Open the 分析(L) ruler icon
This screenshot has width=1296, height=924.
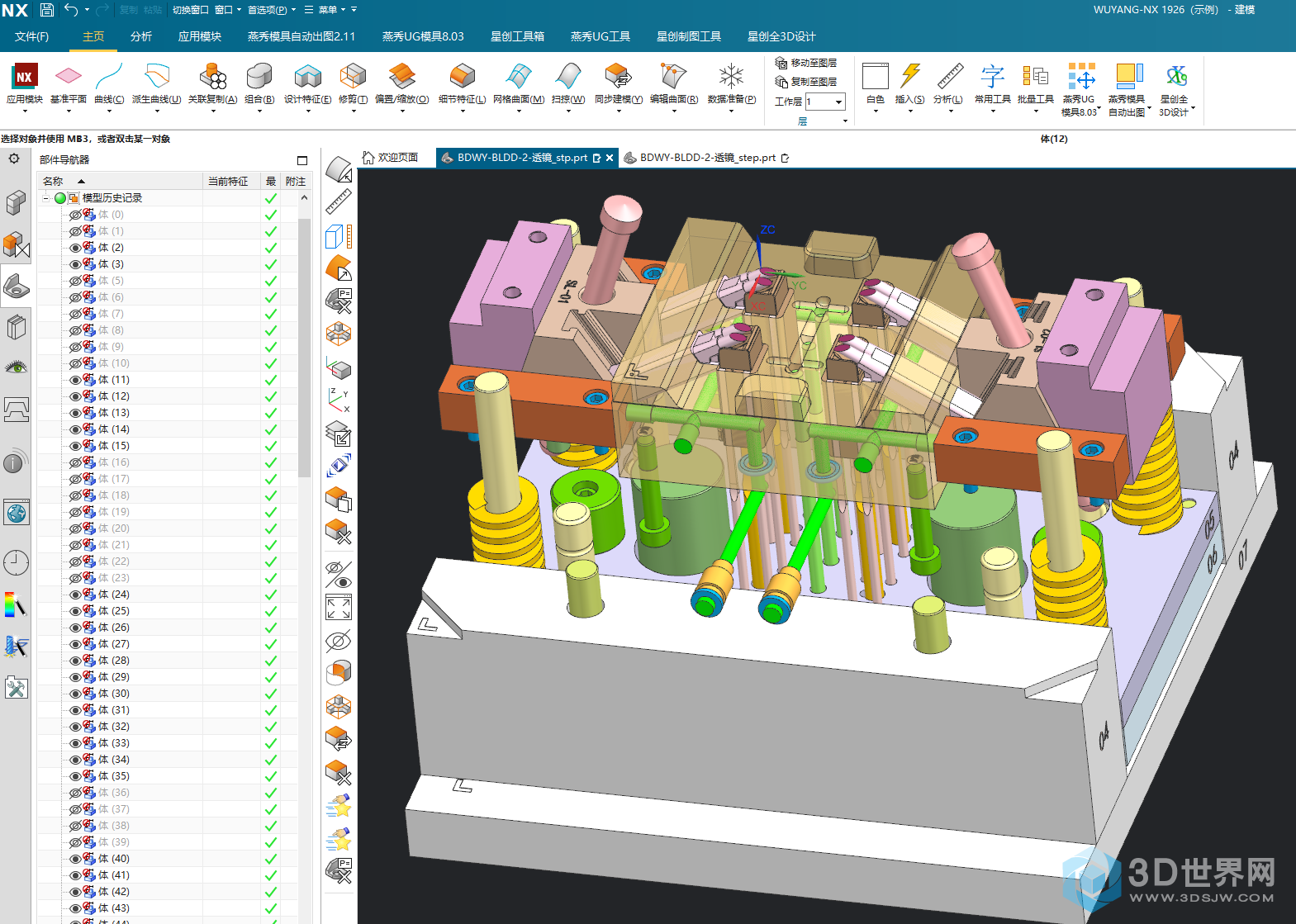[x=949, y=76]
